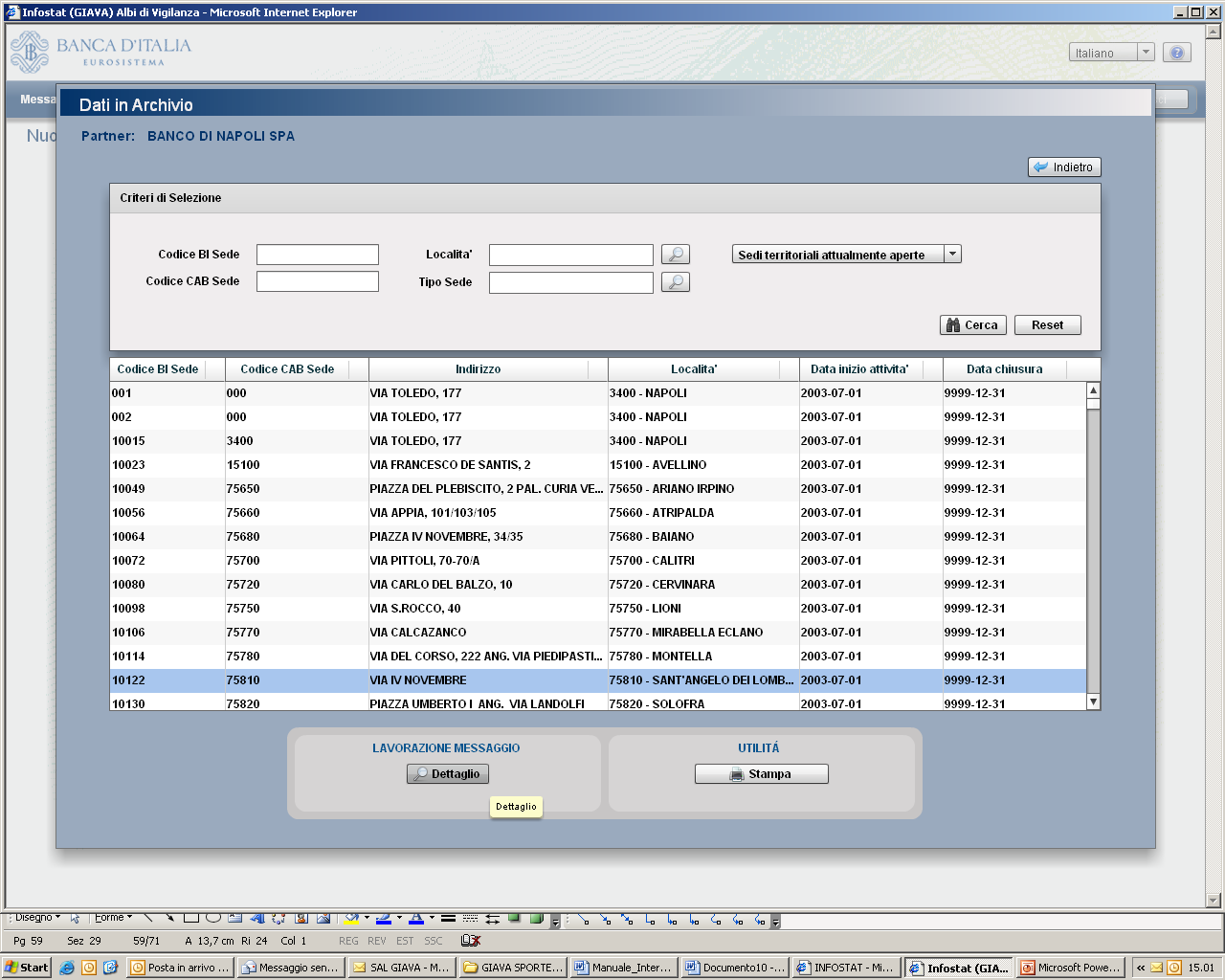Click the spelling status book icon in Word status bar

click(470, 941)
